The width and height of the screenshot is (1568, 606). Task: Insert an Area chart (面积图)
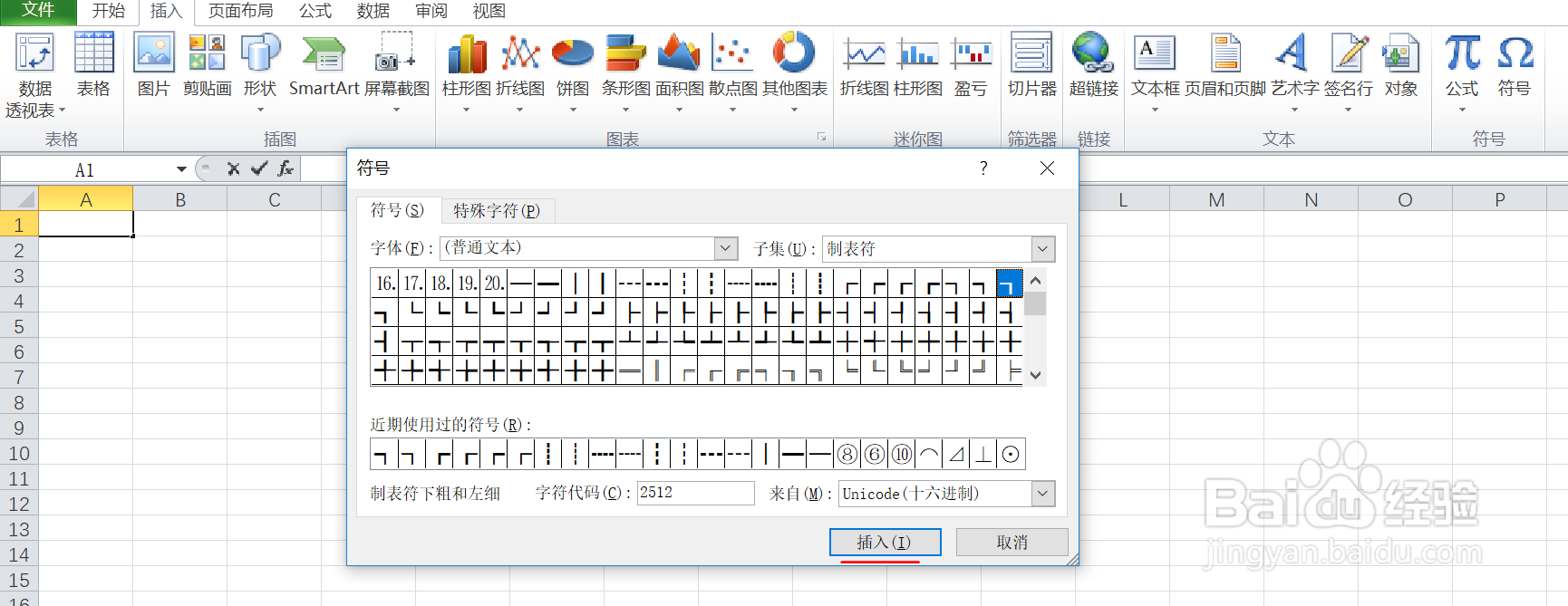pyautogui.click(x=679, y=72)
